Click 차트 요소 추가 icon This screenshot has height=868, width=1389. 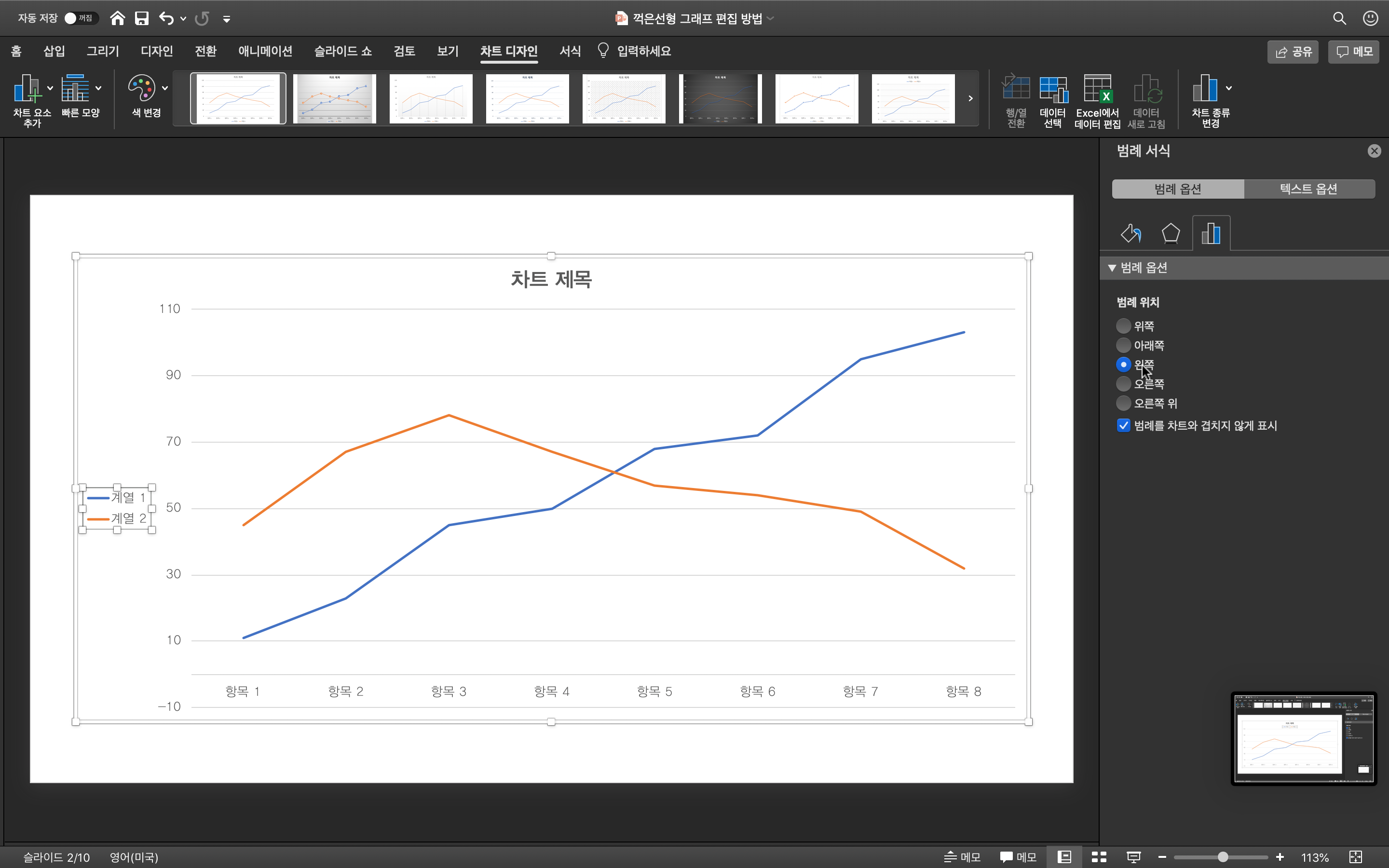pyautogui.click(x=27, y=88)
